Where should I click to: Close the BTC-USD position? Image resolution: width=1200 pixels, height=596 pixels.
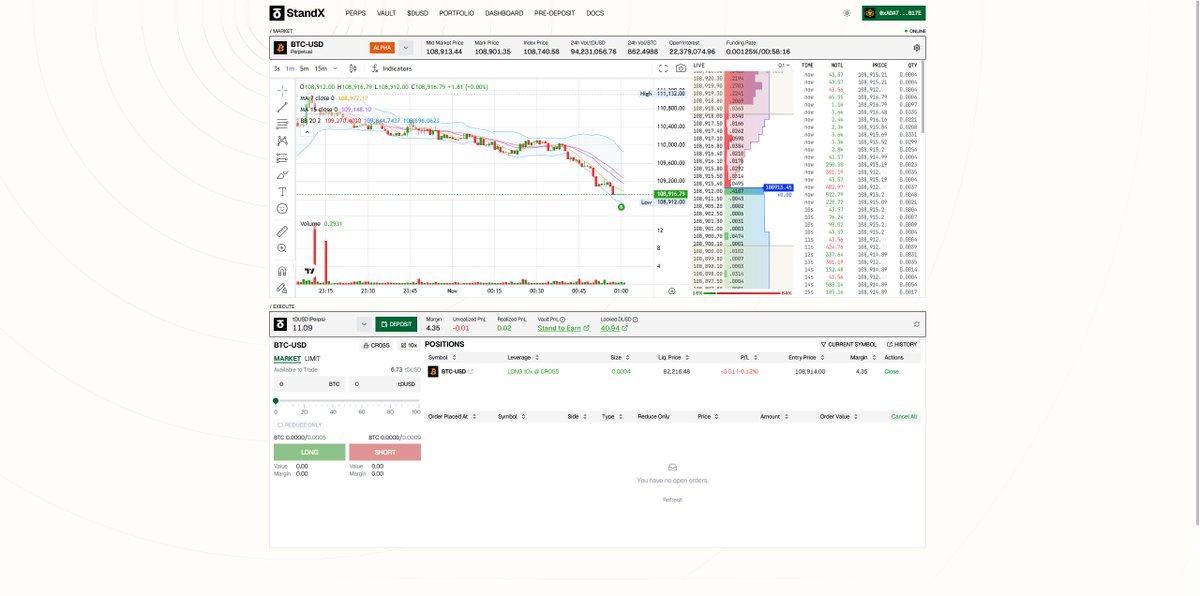pos(891,371)
